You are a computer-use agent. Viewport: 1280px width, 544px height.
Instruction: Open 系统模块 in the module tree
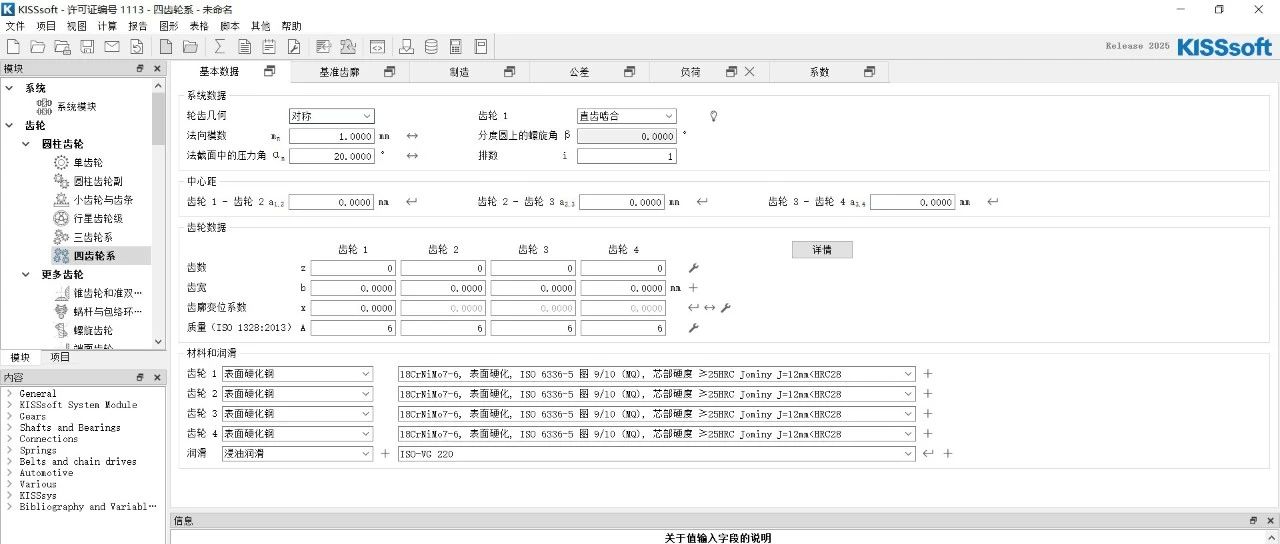(76, 106)
